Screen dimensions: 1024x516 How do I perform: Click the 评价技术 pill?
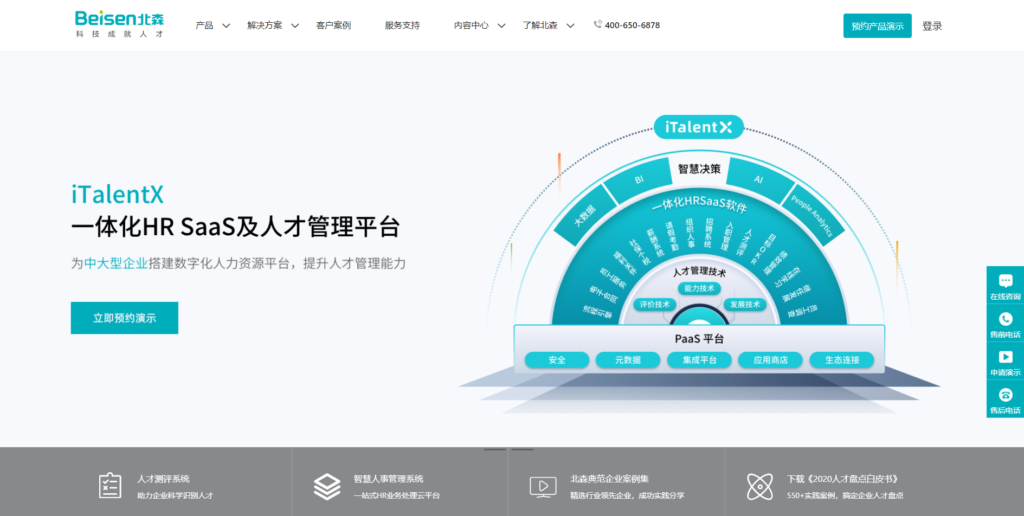click(x=654, y=304)
